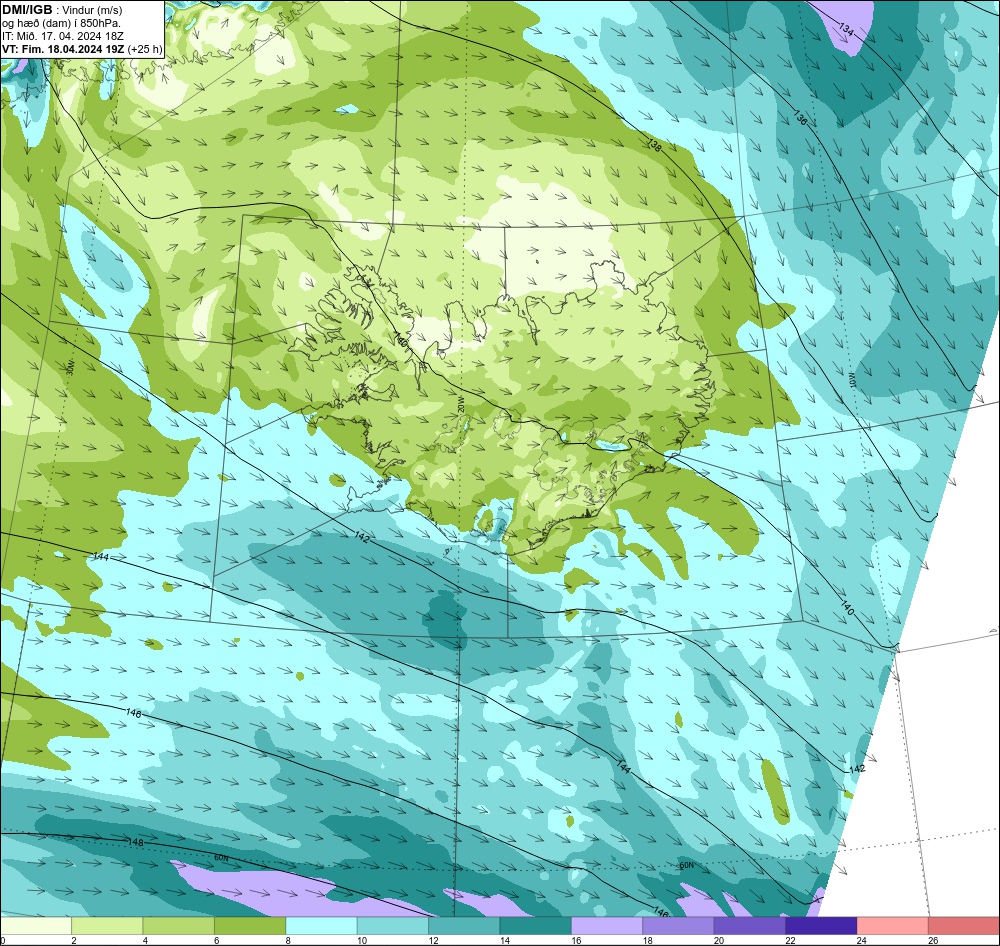The width and height of the screenshot is (1000, 946).
Task: Click the '140' contour label over western Iceland
Action: pos(401,338)
